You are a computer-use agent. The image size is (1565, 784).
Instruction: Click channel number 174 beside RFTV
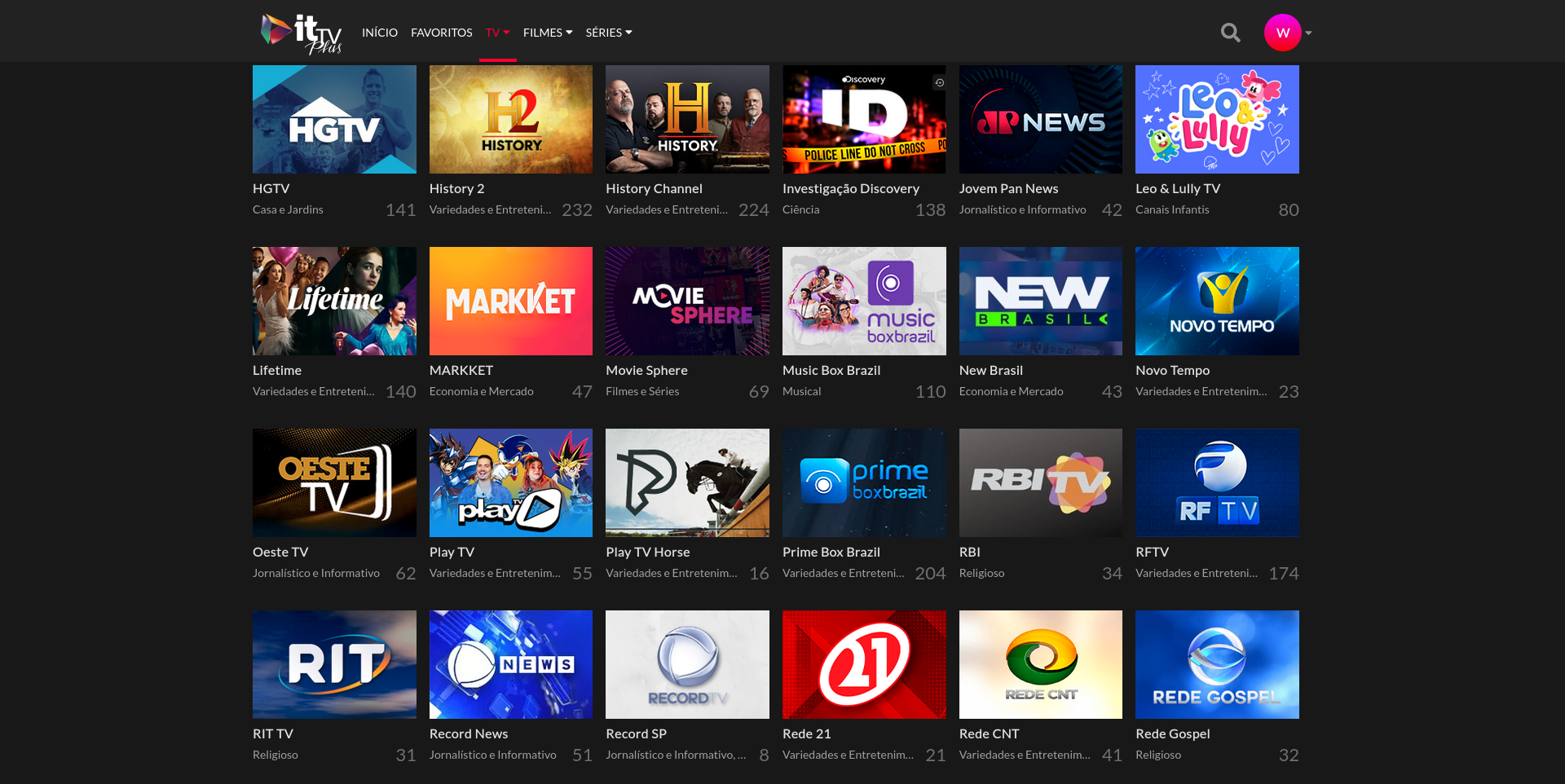pos(1284,574)
